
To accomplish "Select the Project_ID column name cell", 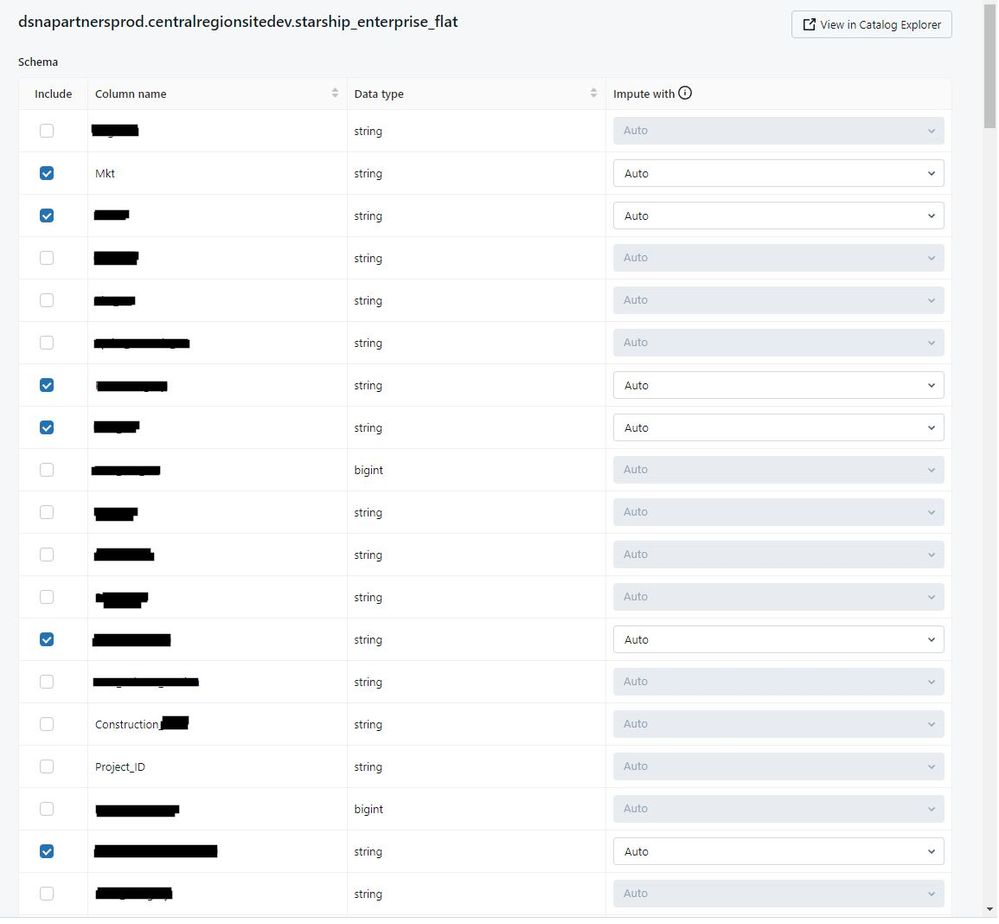I will (120, 767).
